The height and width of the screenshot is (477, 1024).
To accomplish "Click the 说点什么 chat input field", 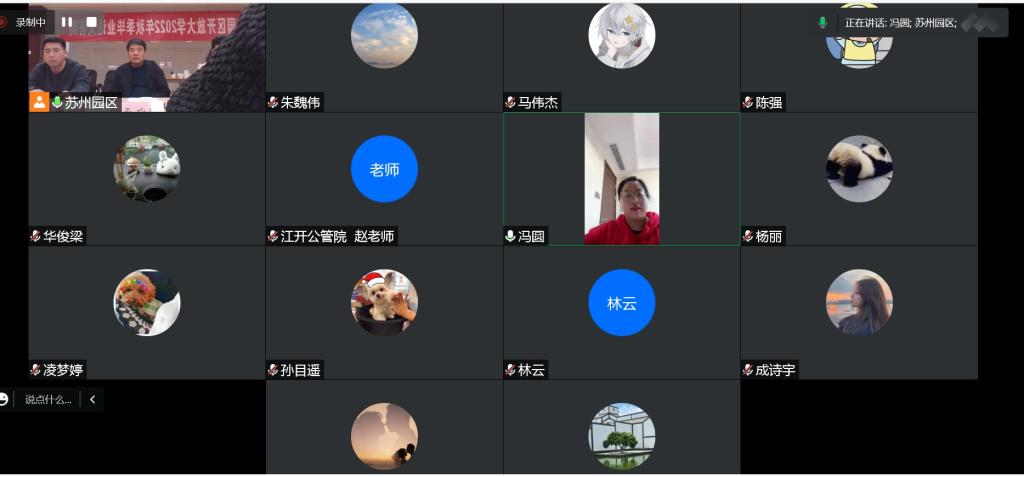I will click(x=48, y=399).
